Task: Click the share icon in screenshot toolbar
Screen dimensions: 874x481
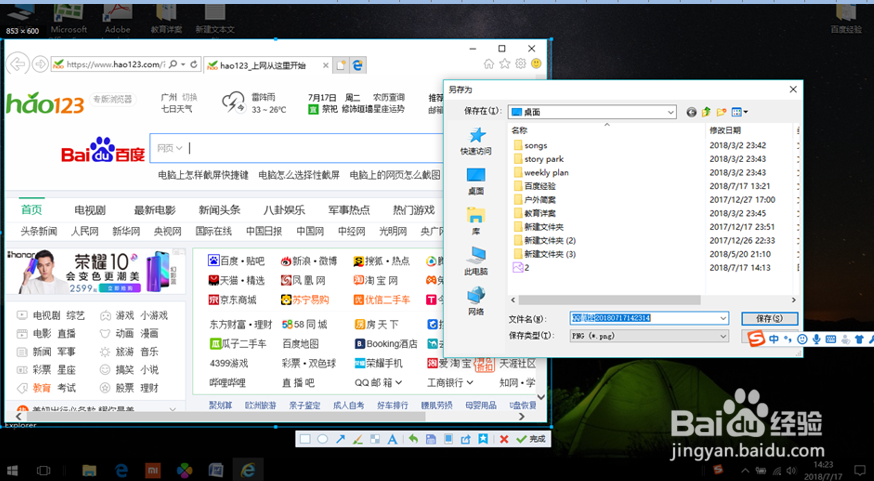Action: click(465, 439)
